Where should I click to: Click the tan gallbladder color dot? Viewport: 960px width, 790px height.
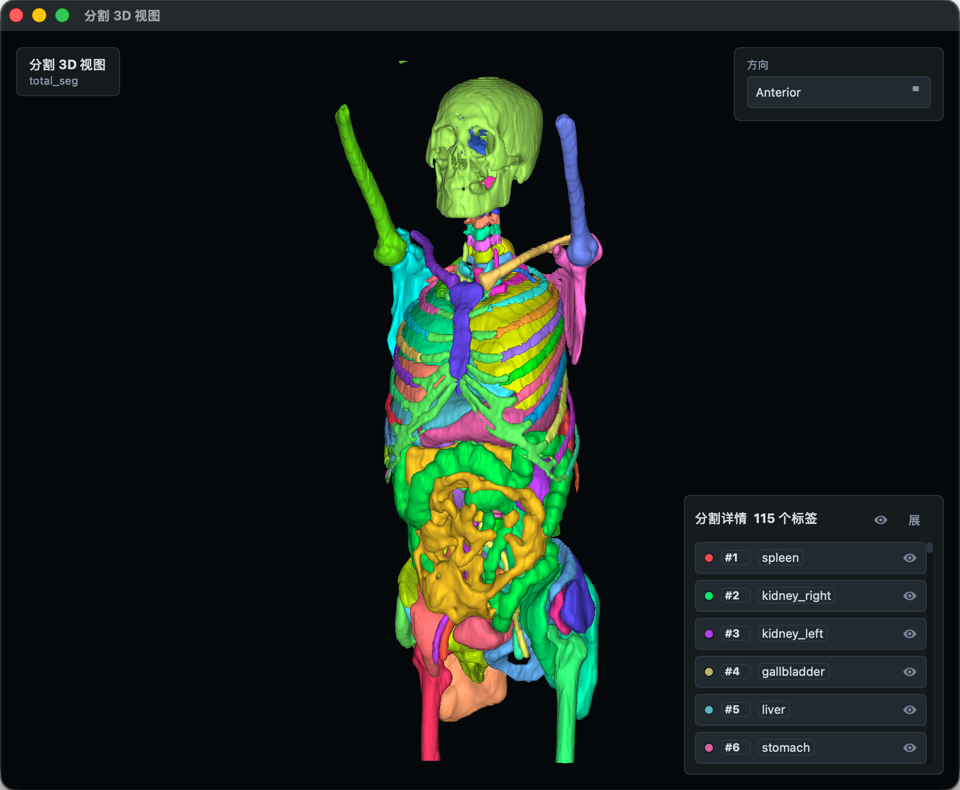pyautogui.click(x=709, y=672)
